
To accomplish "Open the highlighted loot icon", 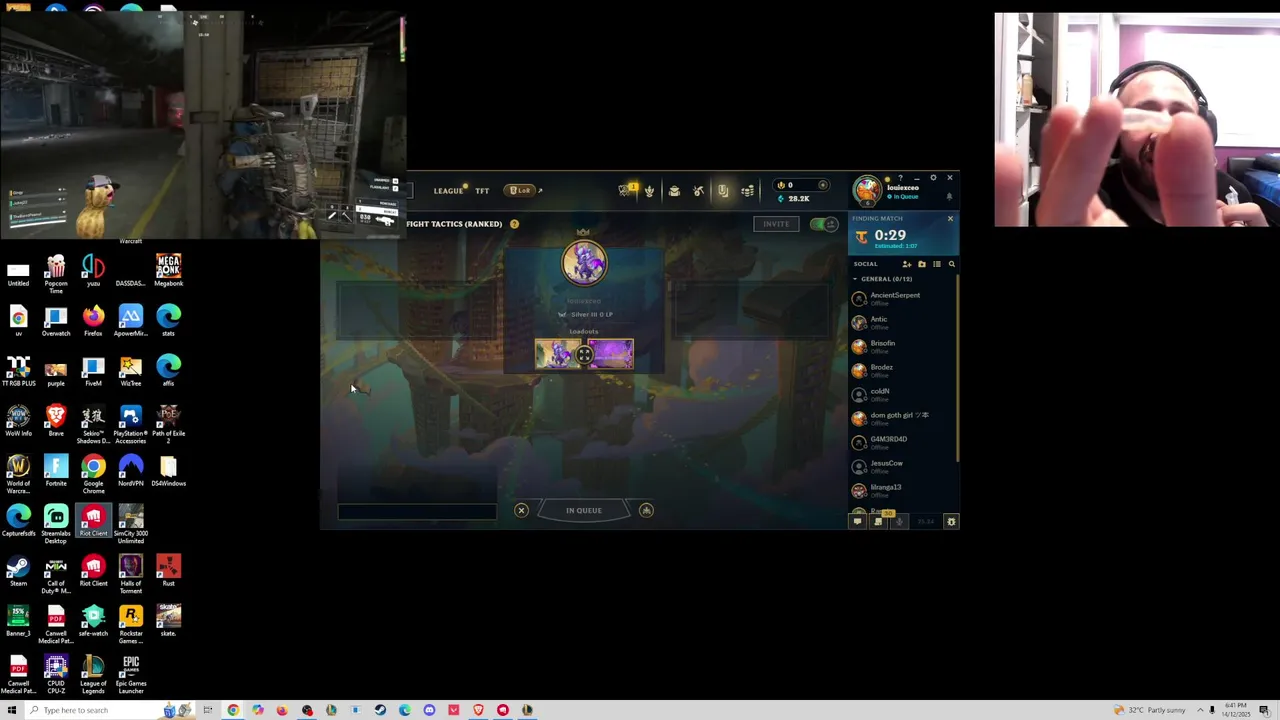I will pyautogui.click(x=723, y=191).
